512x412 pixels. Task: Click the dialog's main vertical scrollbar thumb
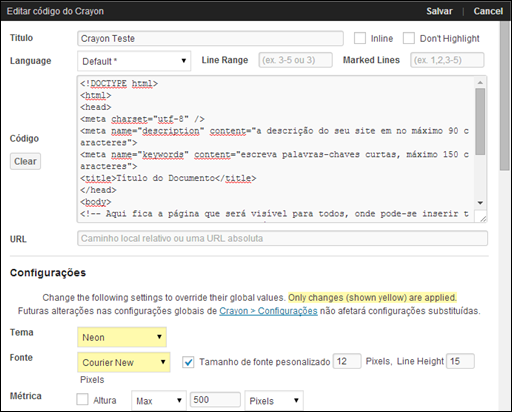(505, 96)
